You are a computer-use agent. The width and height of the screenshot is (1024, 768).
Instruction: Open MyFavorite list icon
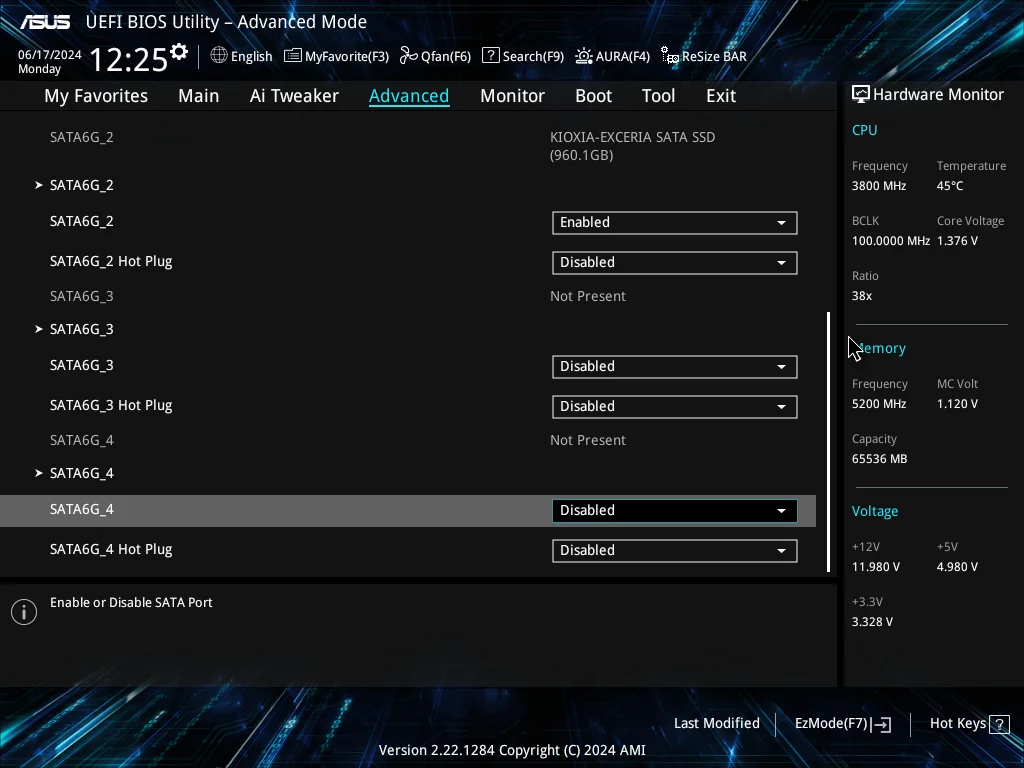pos(293,56)
